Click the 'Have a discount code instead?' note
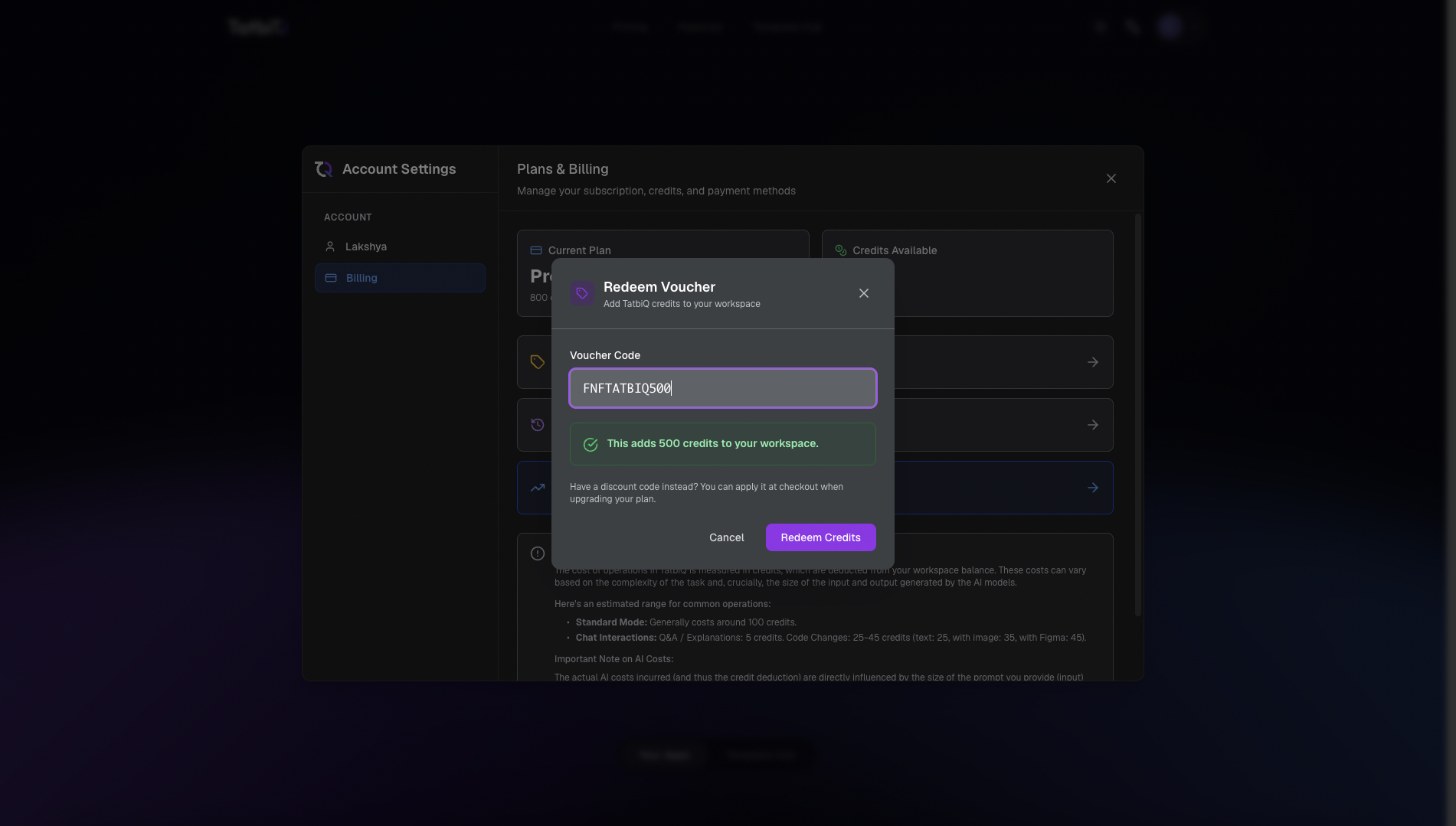Screen dimensions: 1456x826 tap(706, 493)
